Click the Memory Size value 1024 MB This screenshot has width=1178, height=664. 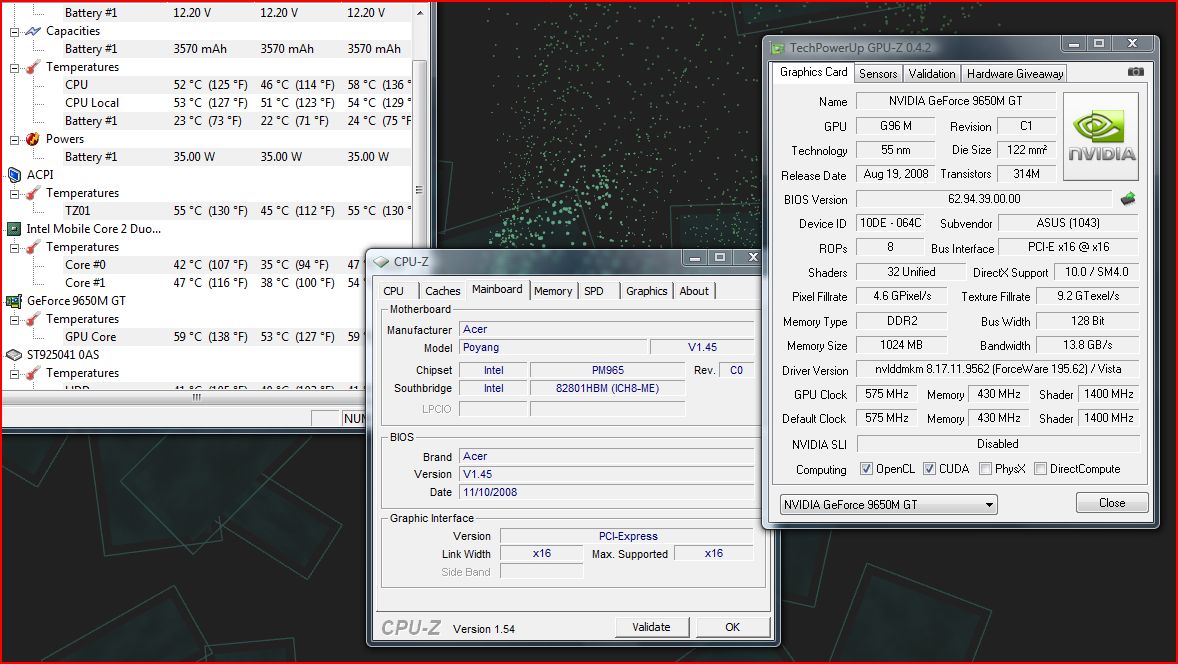pos(902,346)
